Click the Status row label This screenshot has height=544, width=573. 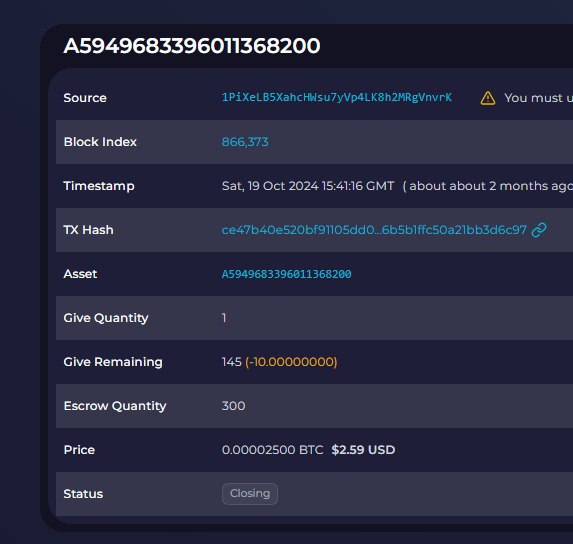pyautogui.click(x=83, y=494)
